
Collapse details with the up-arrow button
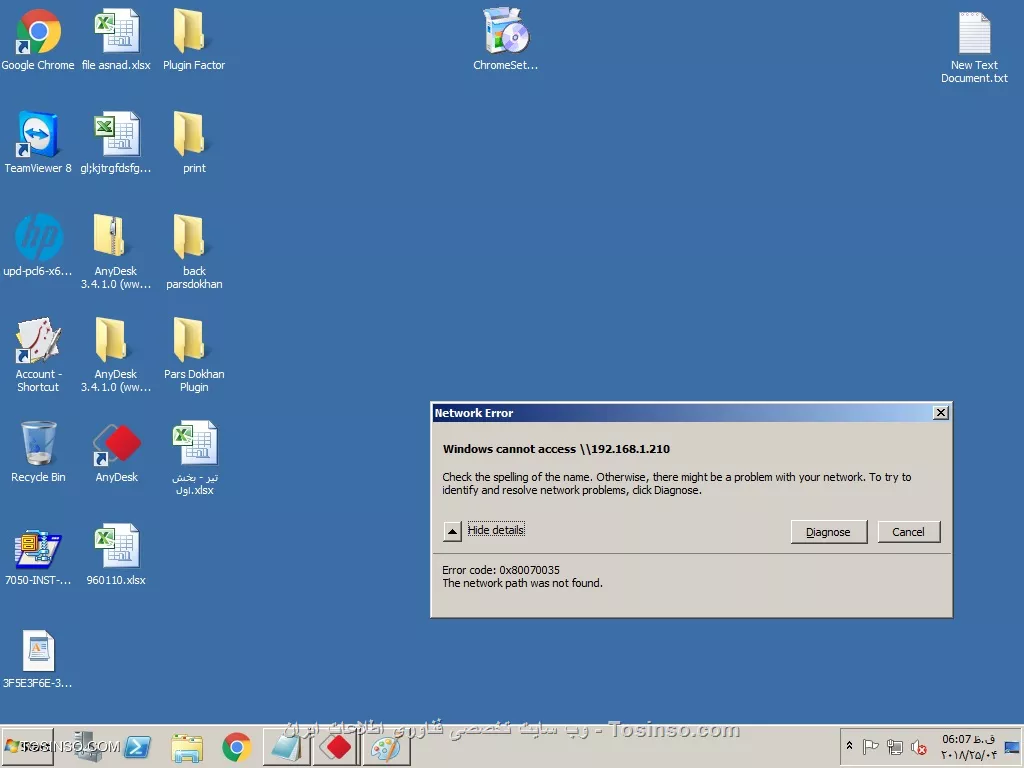point(452,531)
